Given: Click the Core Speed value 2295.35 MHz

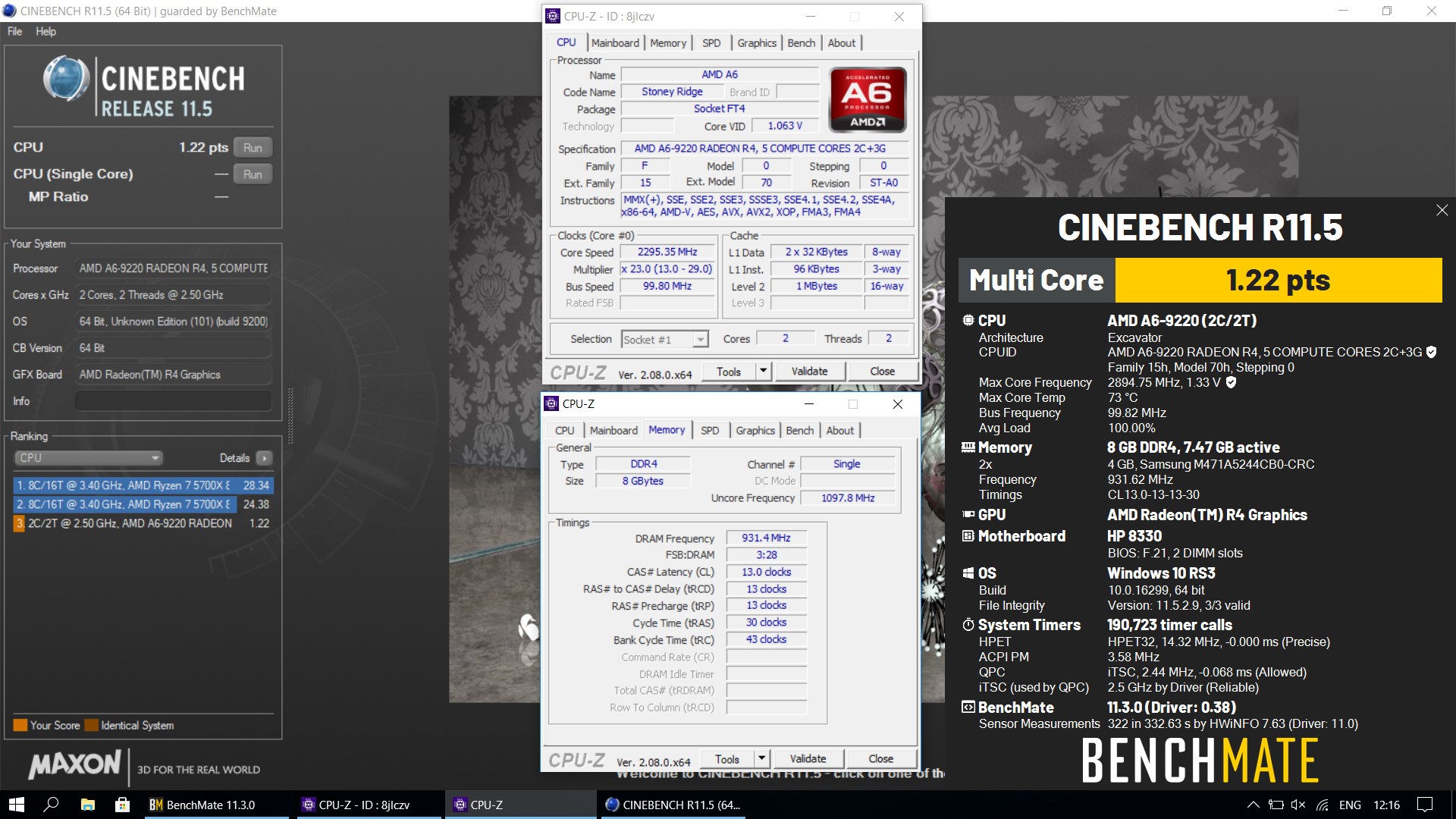Looking at the screenshot, I should 667,252.
